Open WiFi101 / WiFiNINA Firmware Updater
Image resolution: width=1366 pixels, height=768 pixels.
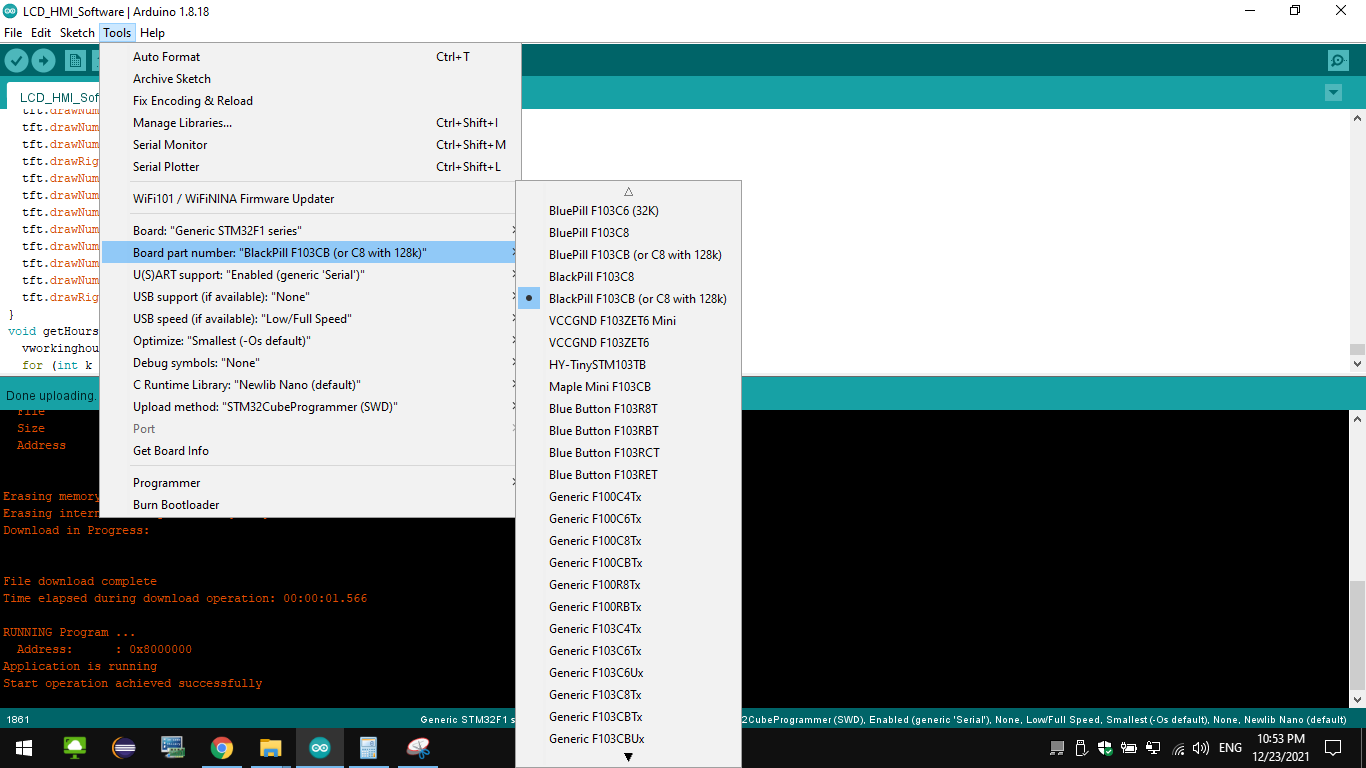tap(310, 199)
